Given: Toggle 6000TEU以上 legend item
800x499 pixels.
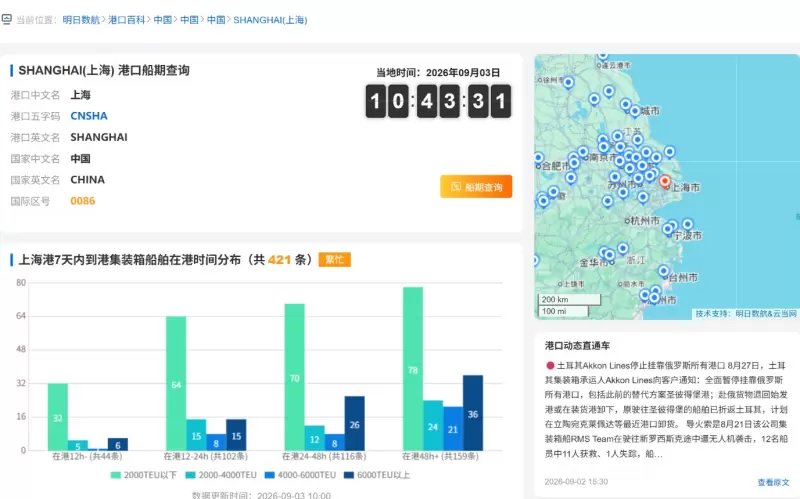Looking at the screenshot, I should click(x=377, y=475).
